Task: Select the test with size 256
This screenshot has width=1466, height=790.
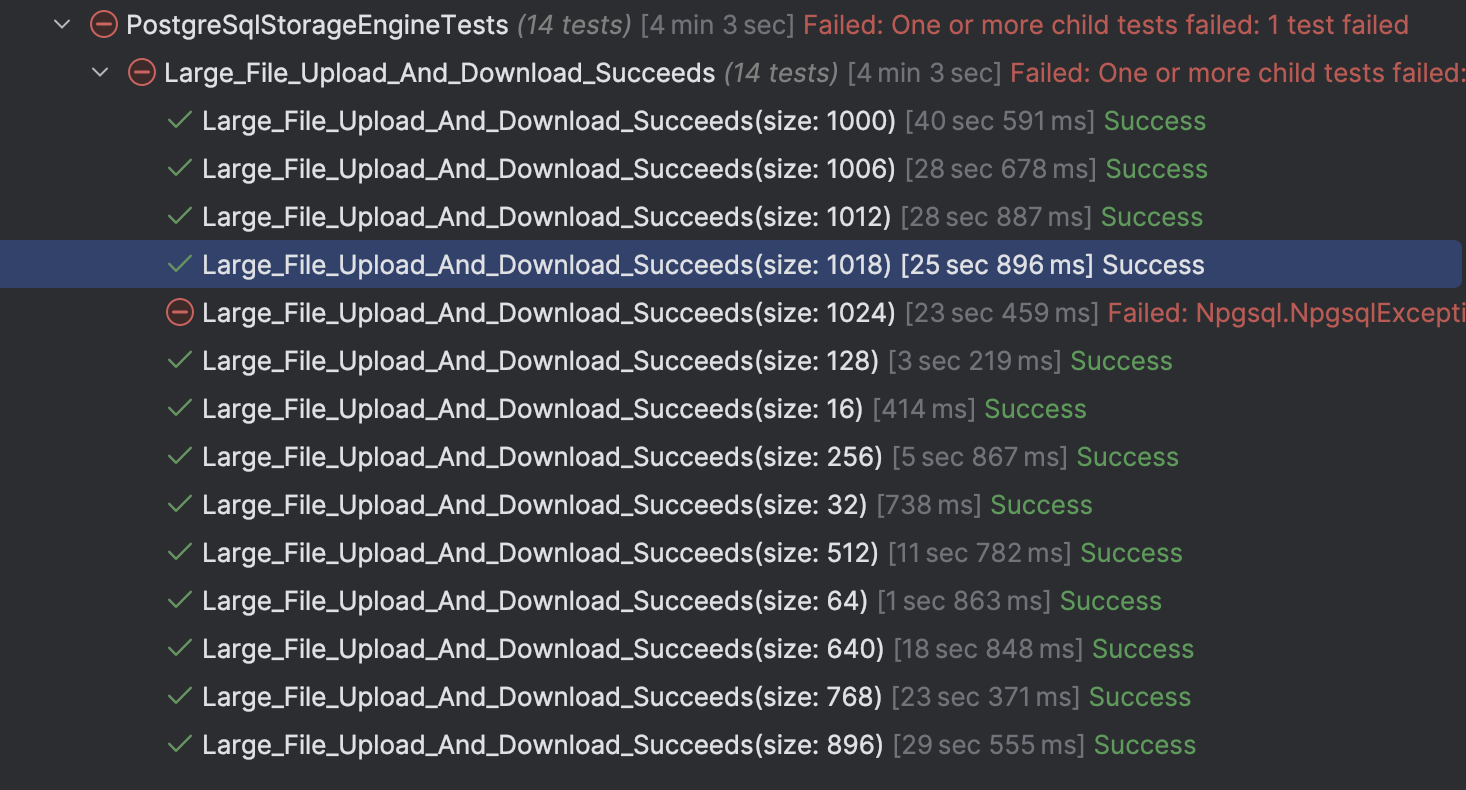Action: click(542, 457)
